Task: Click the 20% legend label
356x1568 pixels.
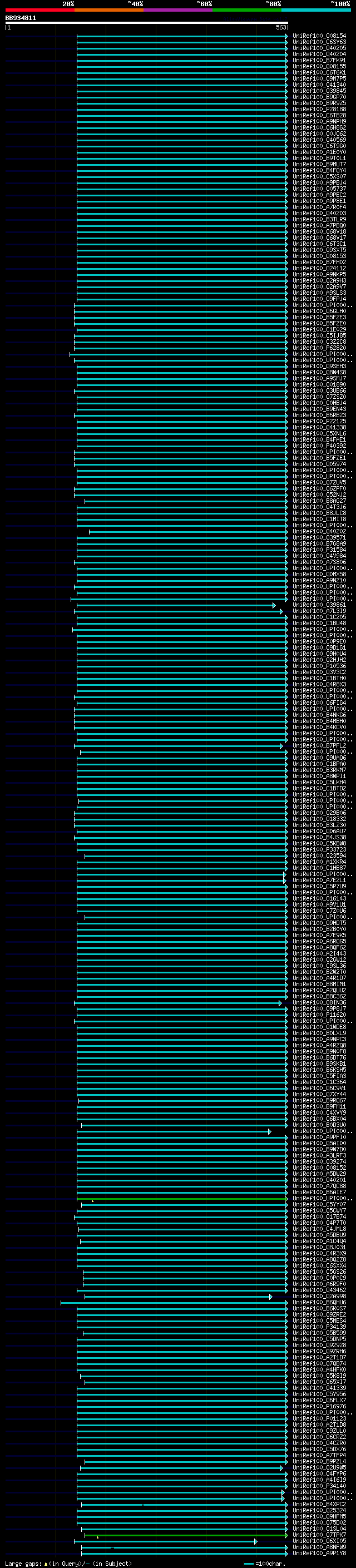Action: (68, 4)
